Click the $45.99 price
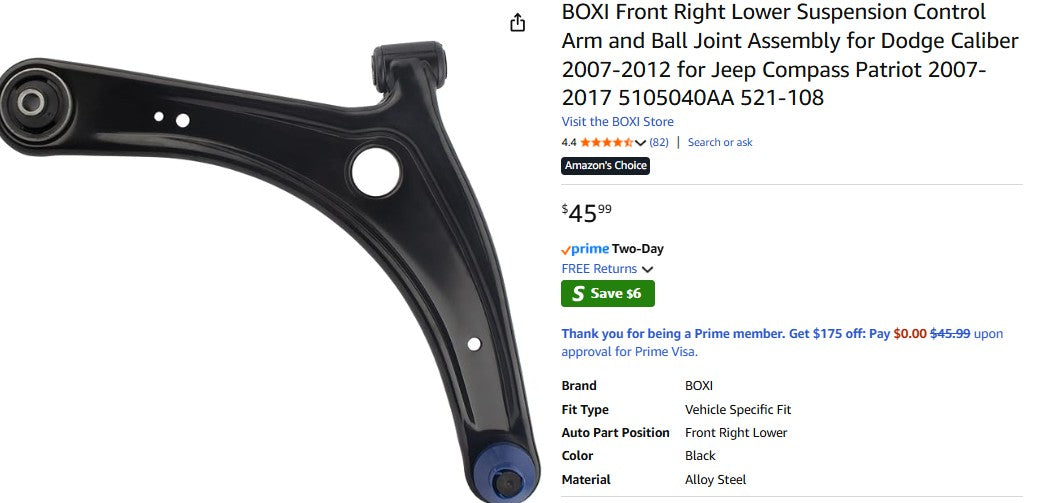Viewport: 1039px width, 503px height. pos(587,213)
